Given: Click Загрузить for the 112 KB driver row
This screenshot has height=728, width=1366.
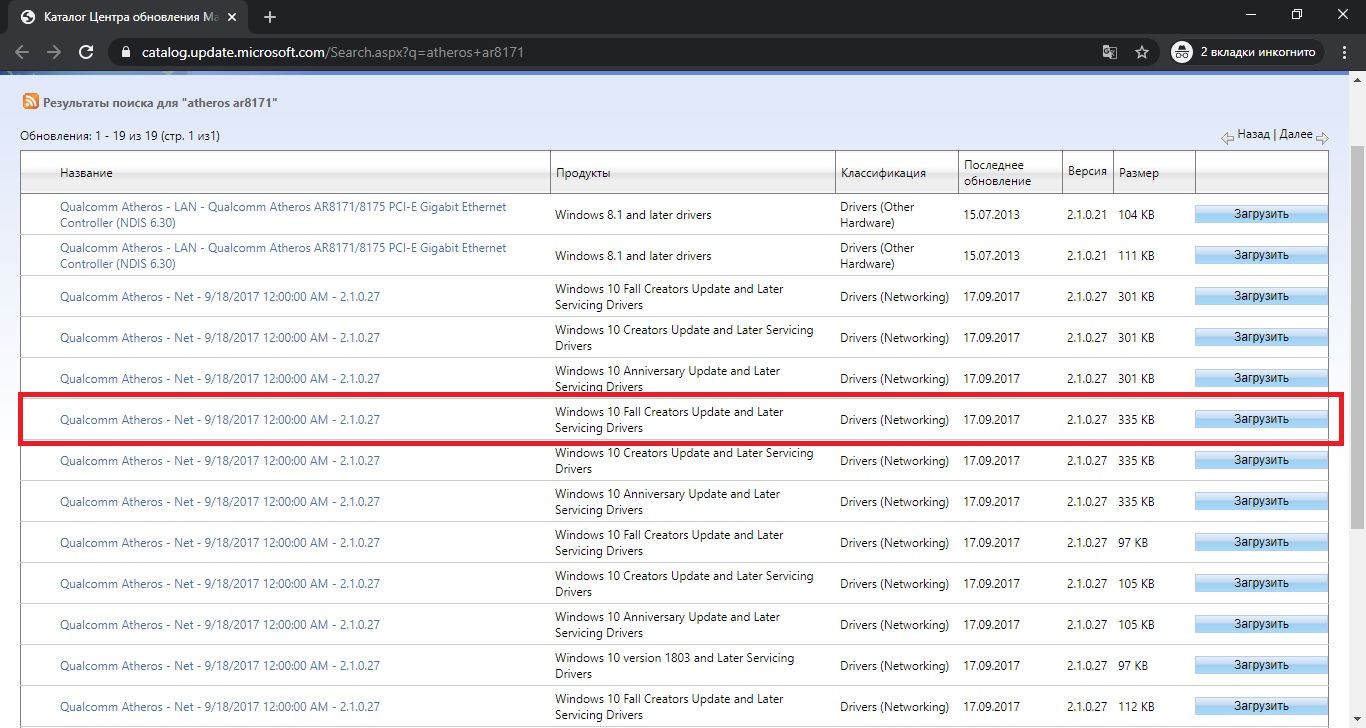Looking at the screenshot, I should [1261, 706].
